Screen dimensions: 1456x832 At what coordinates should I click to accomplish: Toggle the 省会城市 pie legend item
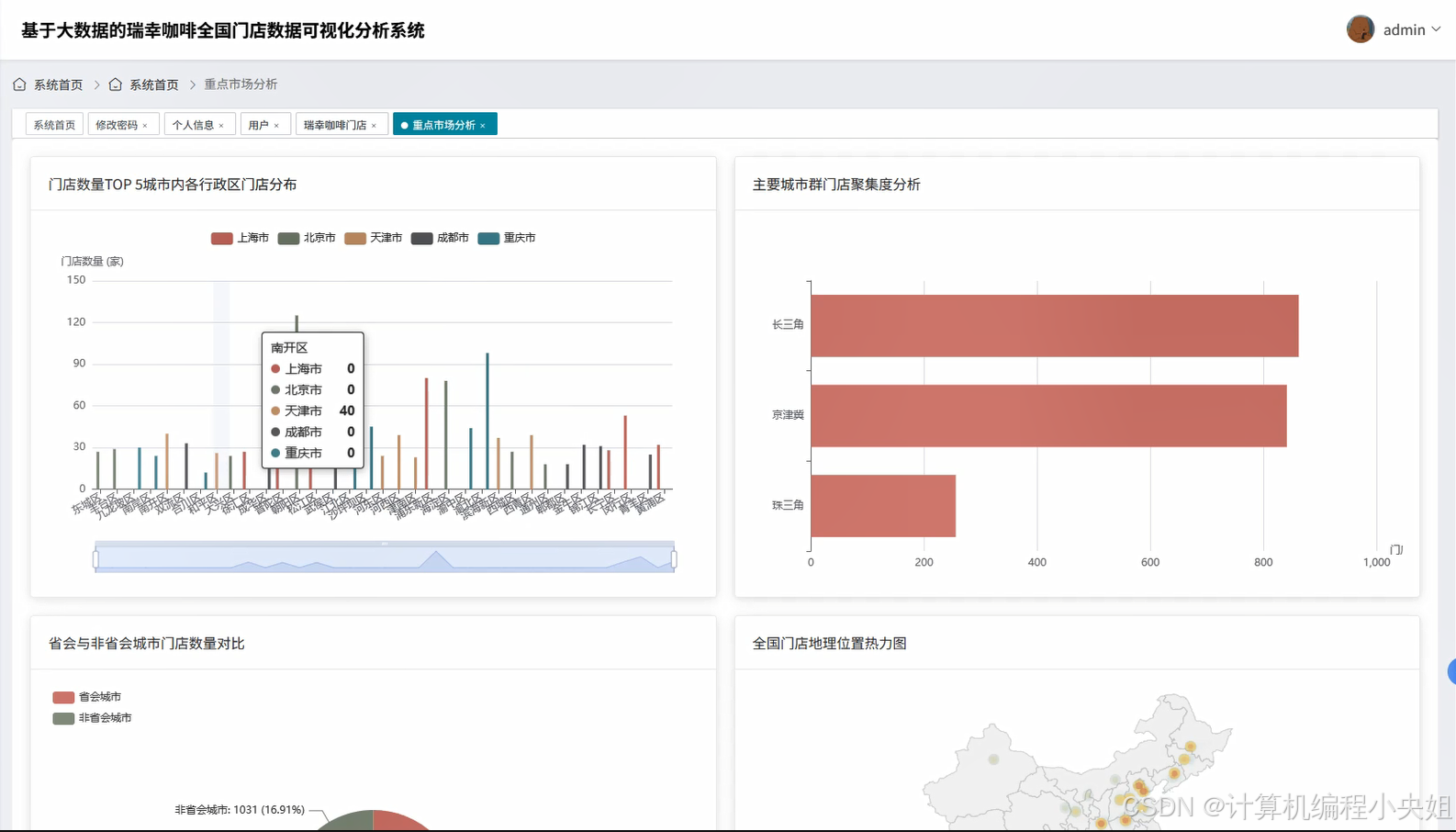pyautogui.click(x=87, y=697)
